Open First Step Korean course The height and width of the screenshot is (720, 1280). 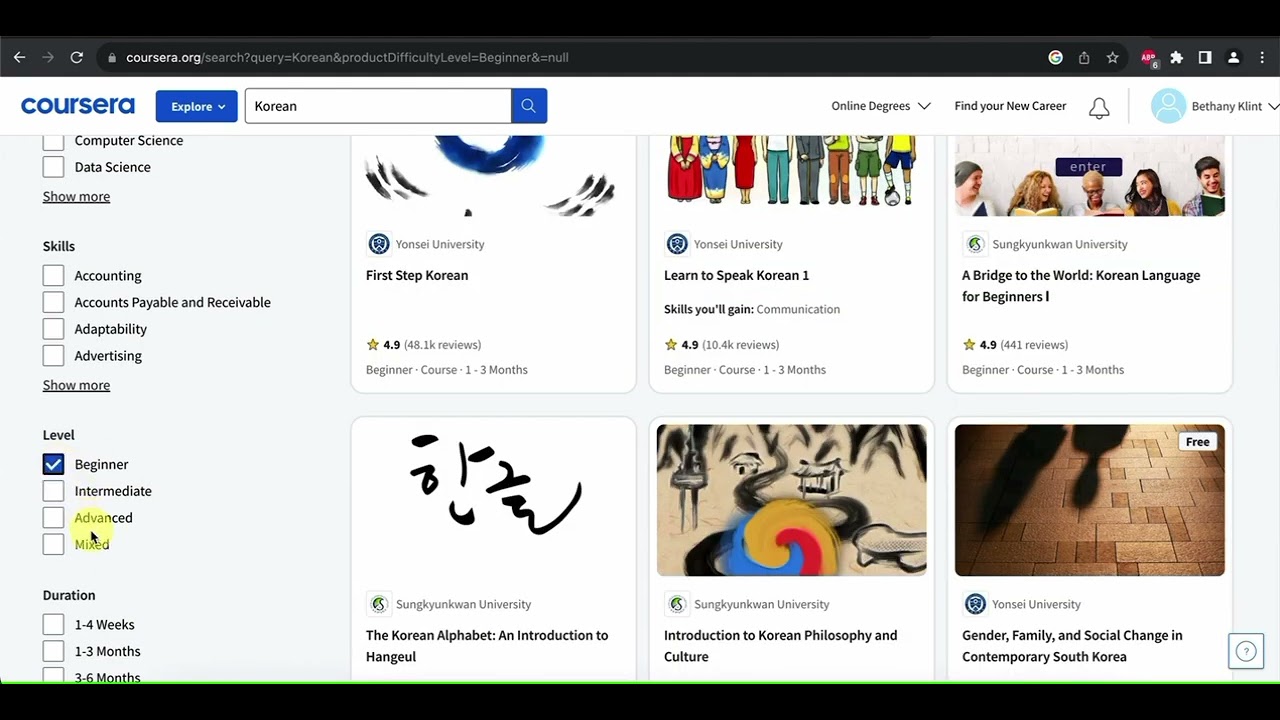point(417,275)
